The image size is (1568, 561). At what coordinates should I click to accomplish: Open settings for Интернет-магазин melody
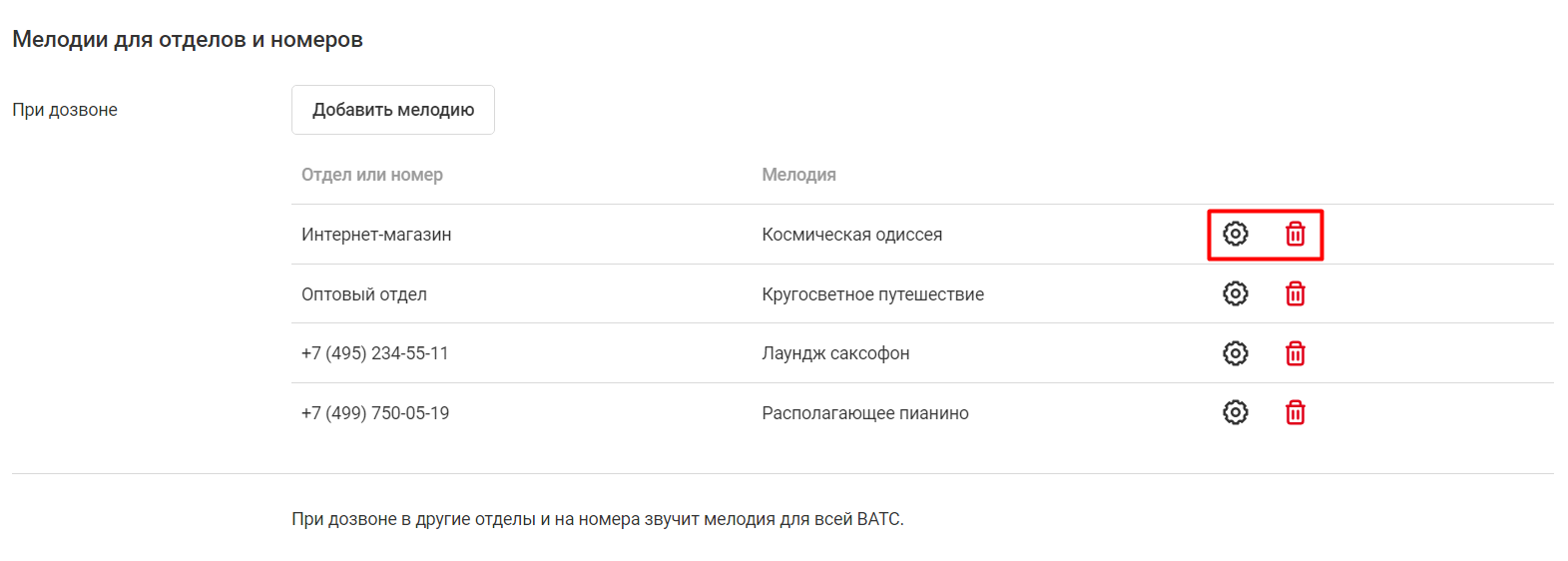1235,234
